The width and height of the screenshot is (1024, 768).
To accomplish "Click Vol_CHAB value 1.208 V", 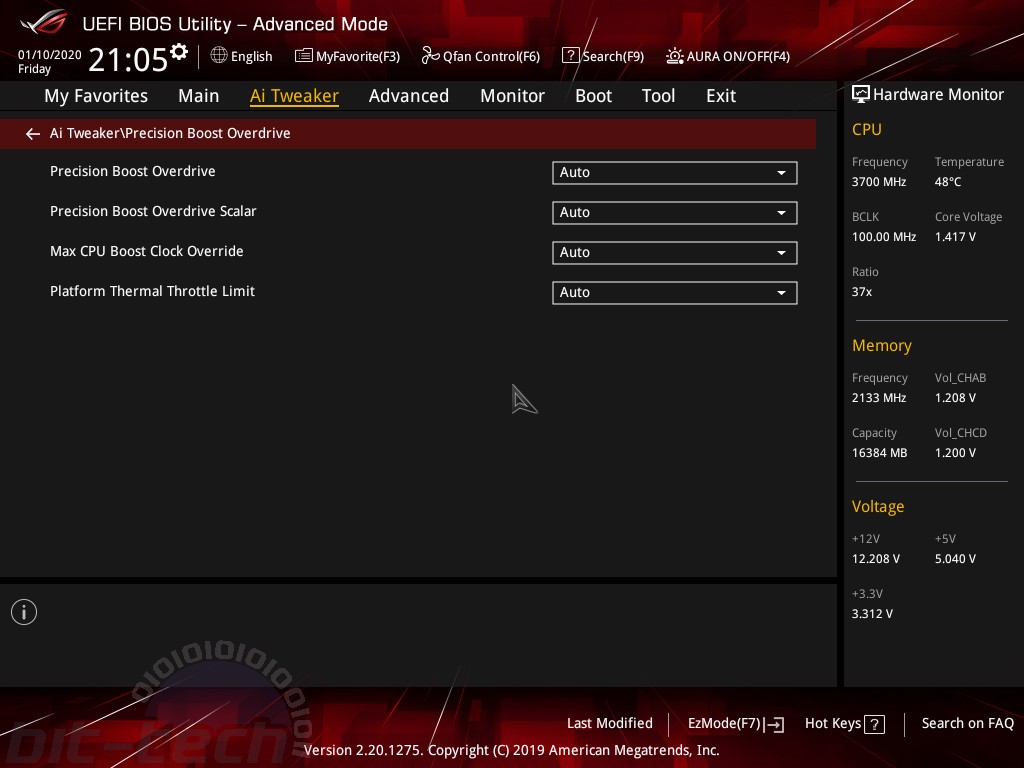I will click(x=955, y=398).
